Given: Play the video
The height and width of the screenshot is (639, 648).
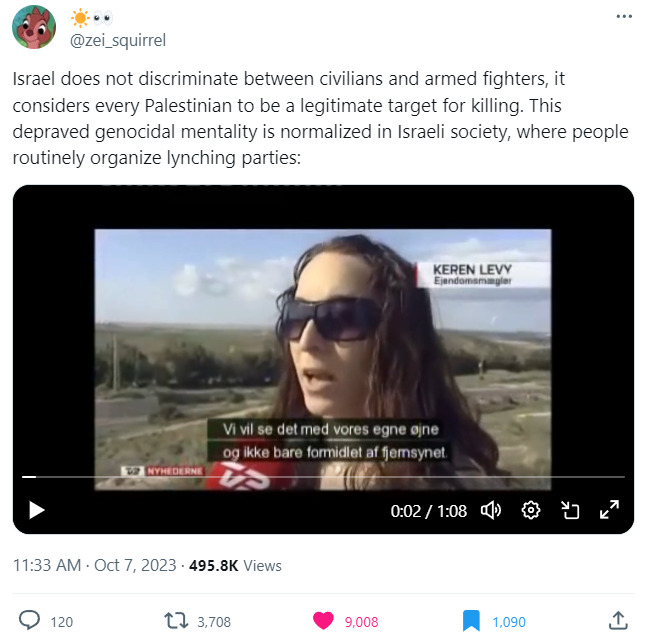Looking at the screenshot, I should (36, 510).
